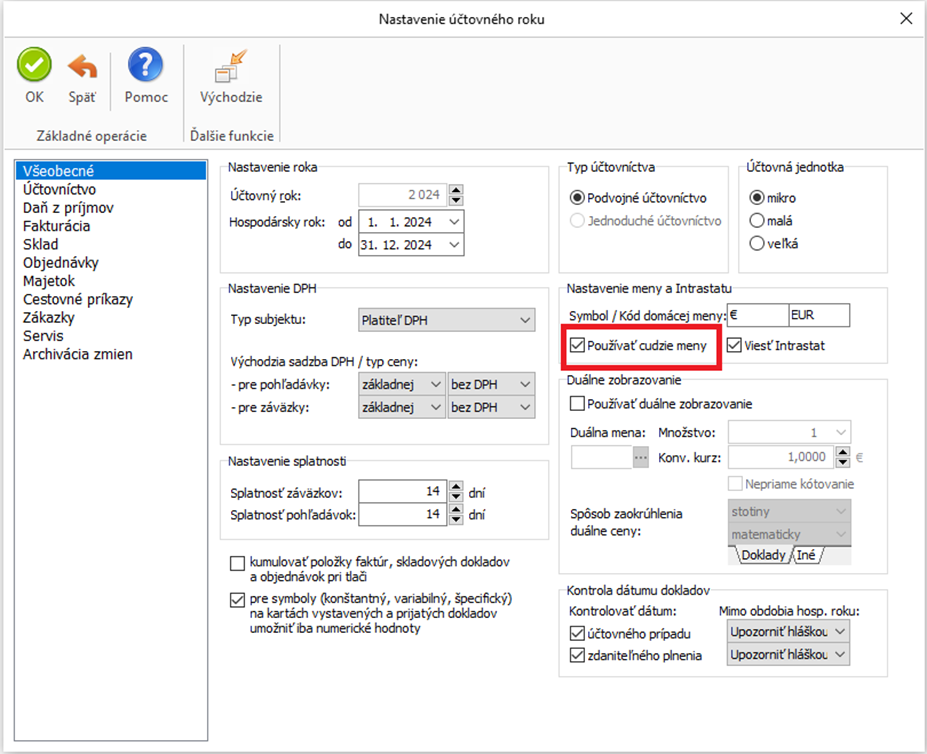The image size is (927, 754).
Task: Enable Používať duálne zobrazovanie checkbox
Action: click(x=577, y=404)
